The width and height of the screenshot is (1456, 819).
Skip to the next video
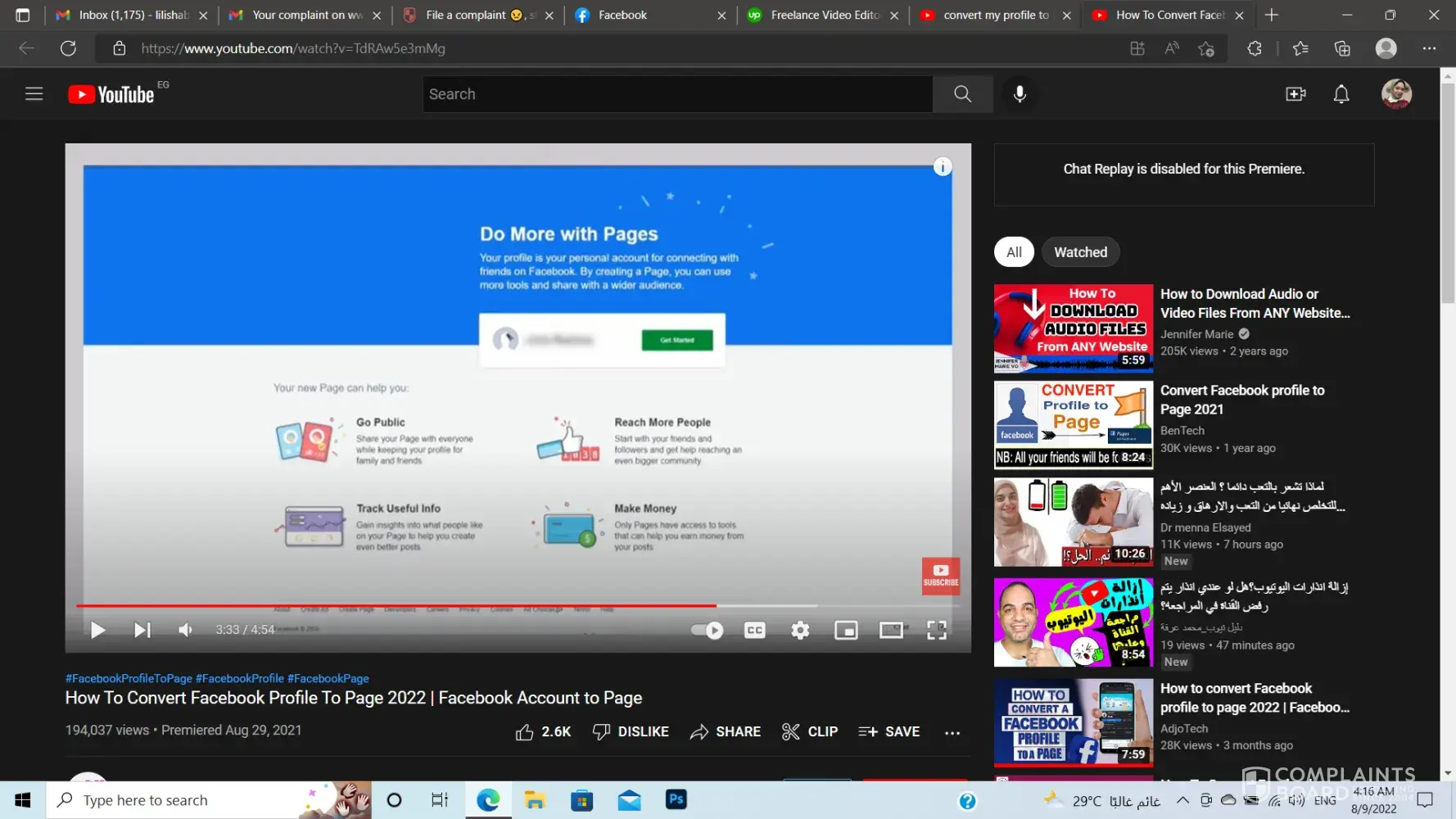[142, 630]
